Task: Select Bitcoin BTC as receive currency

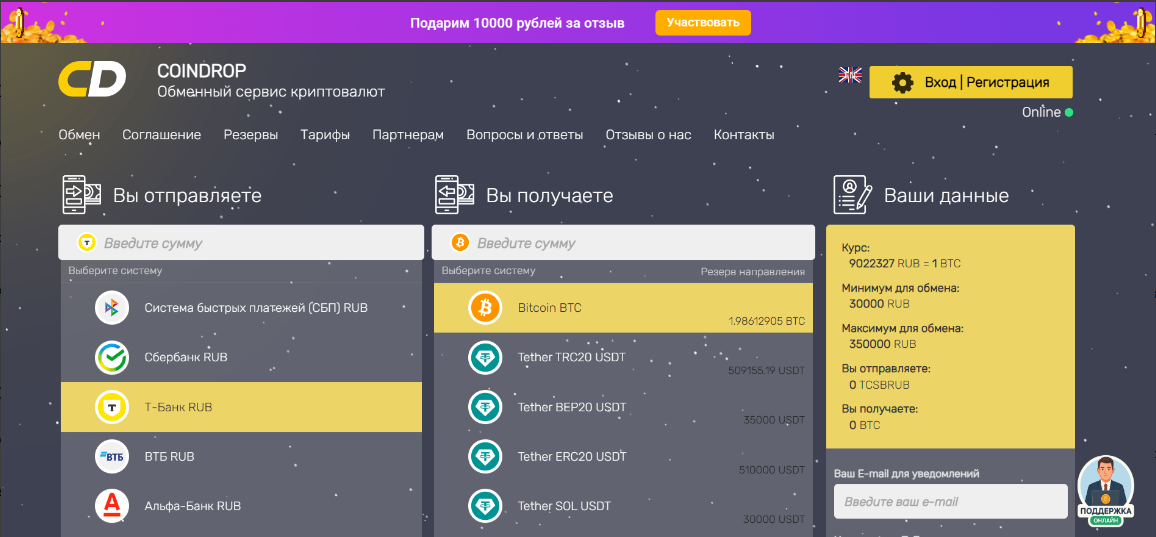Action: pos(623,308)
